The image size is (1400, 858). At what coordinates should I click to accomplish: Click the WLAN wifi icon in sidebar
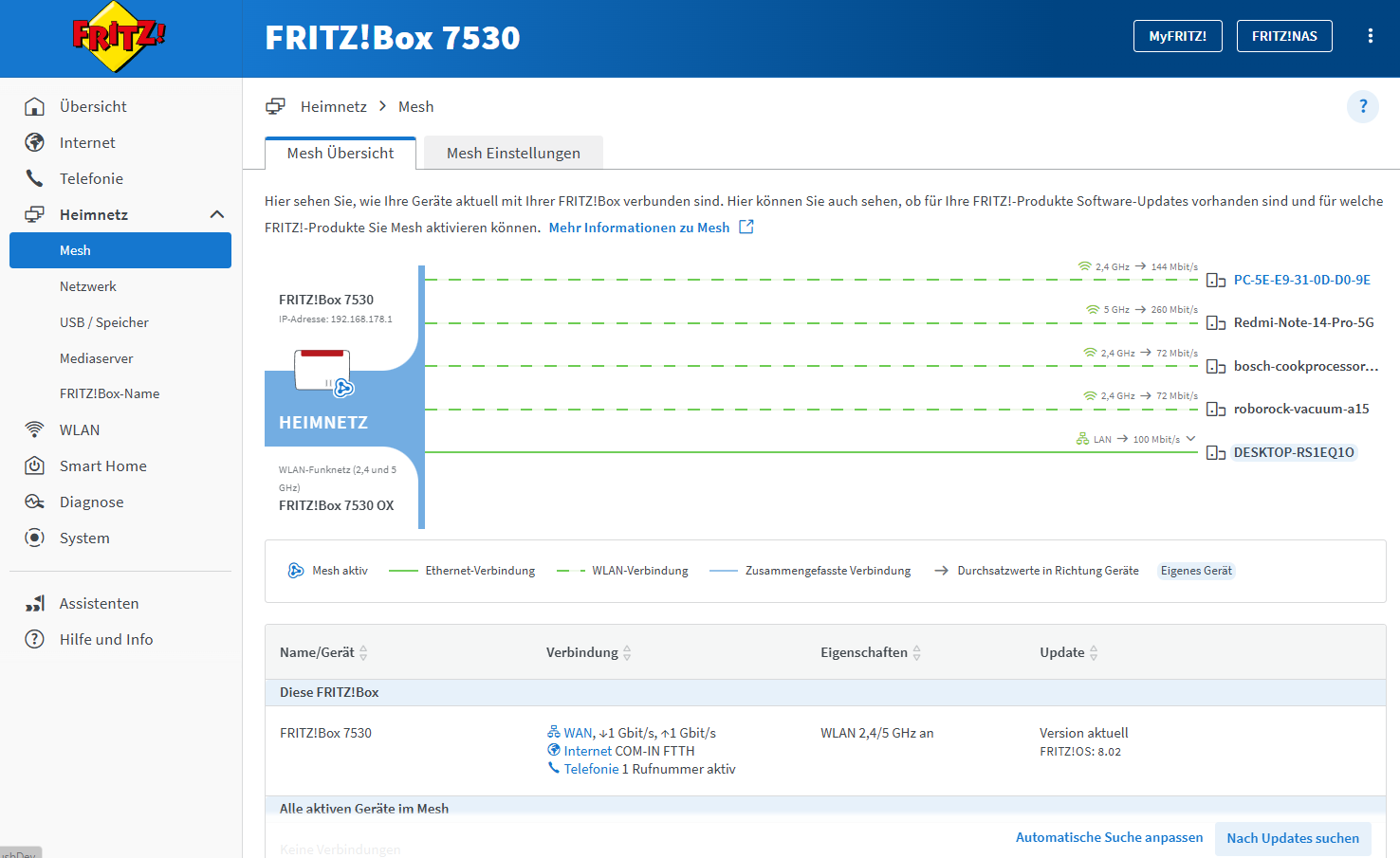[34, 429]
